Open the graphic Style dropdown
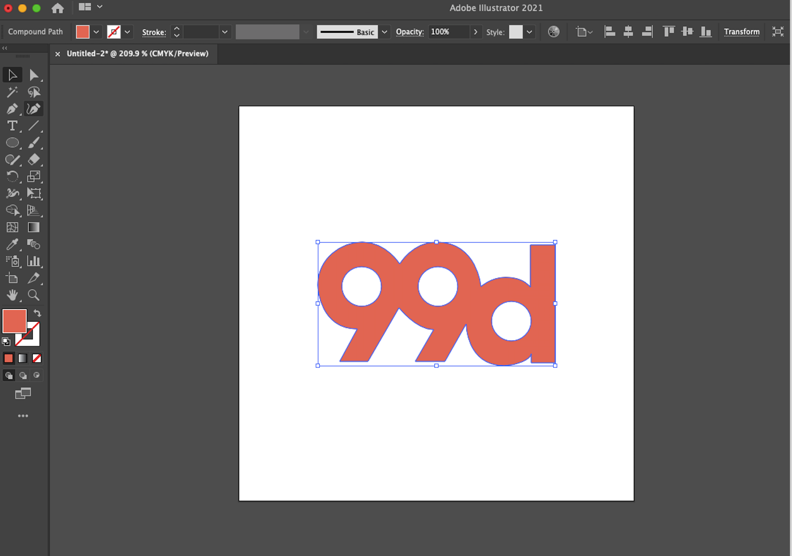This screenshot has width=792, height=556. click(x=529, y=32)
